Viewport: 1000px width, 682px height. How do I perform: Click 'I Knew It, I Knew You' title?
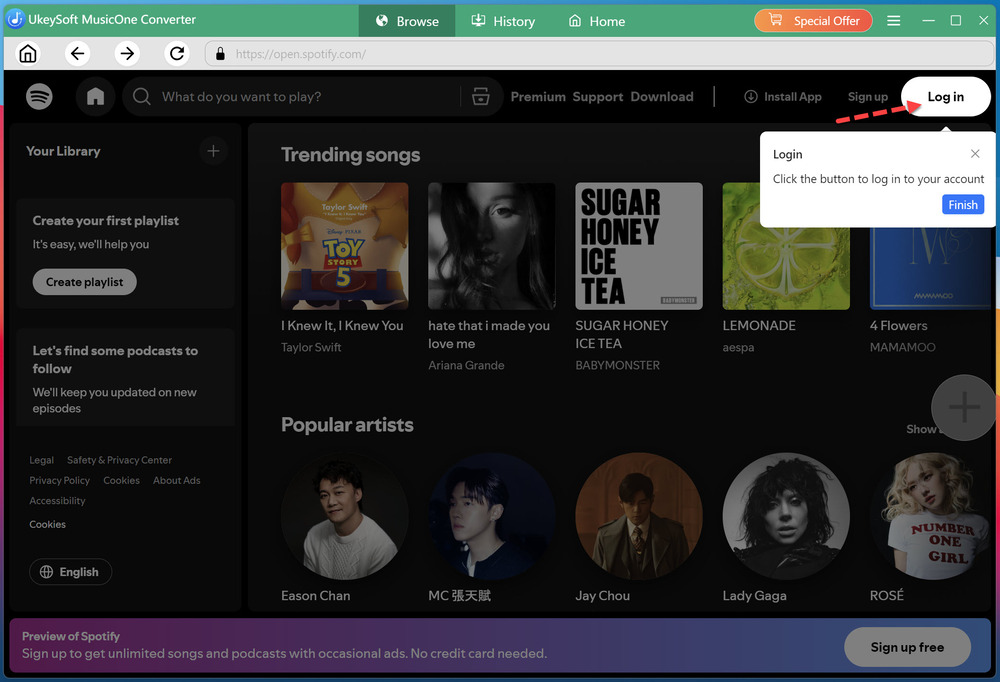click(x=342, y=326)
